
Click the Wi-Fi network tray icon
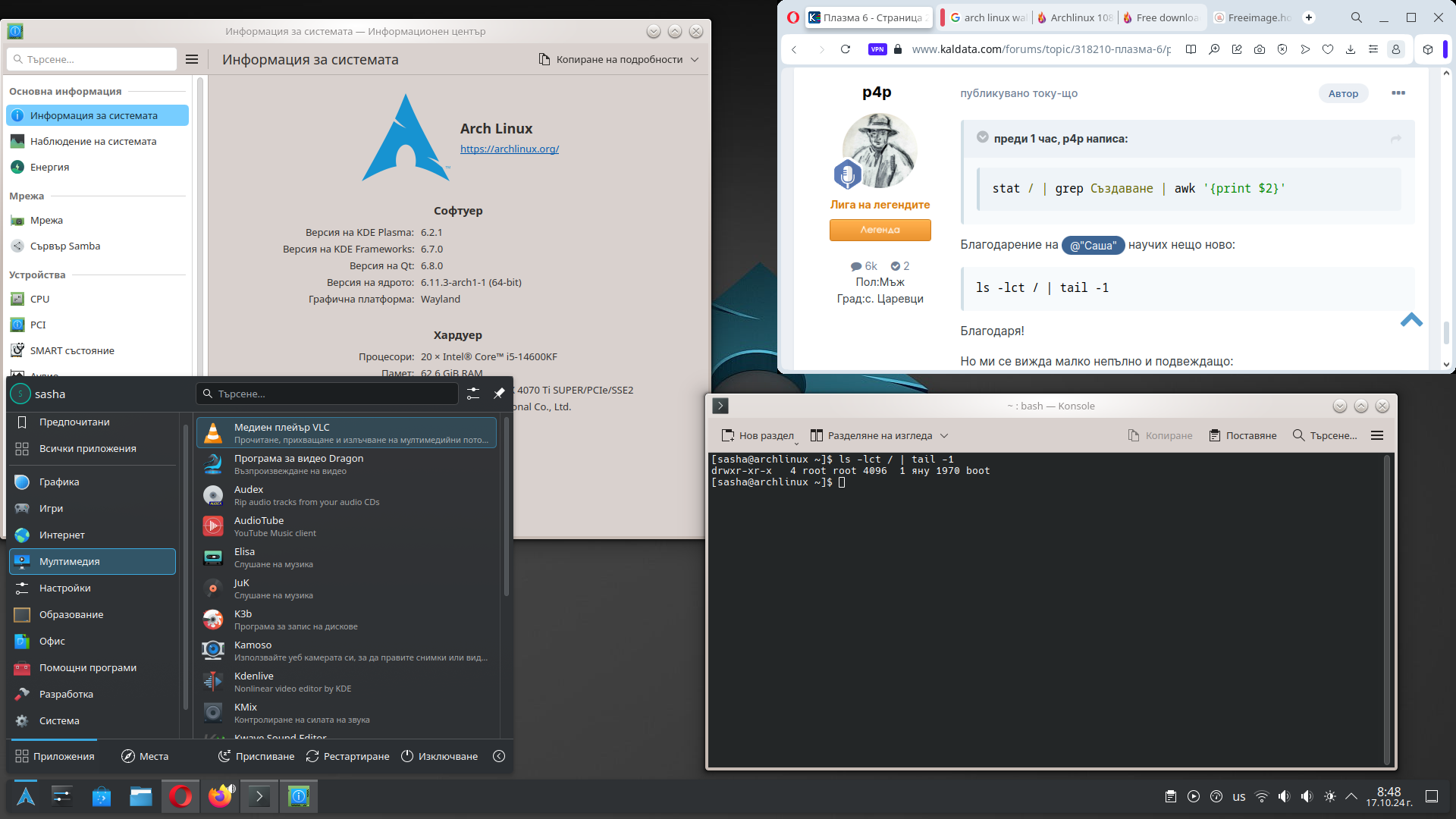coord(1262,796)
